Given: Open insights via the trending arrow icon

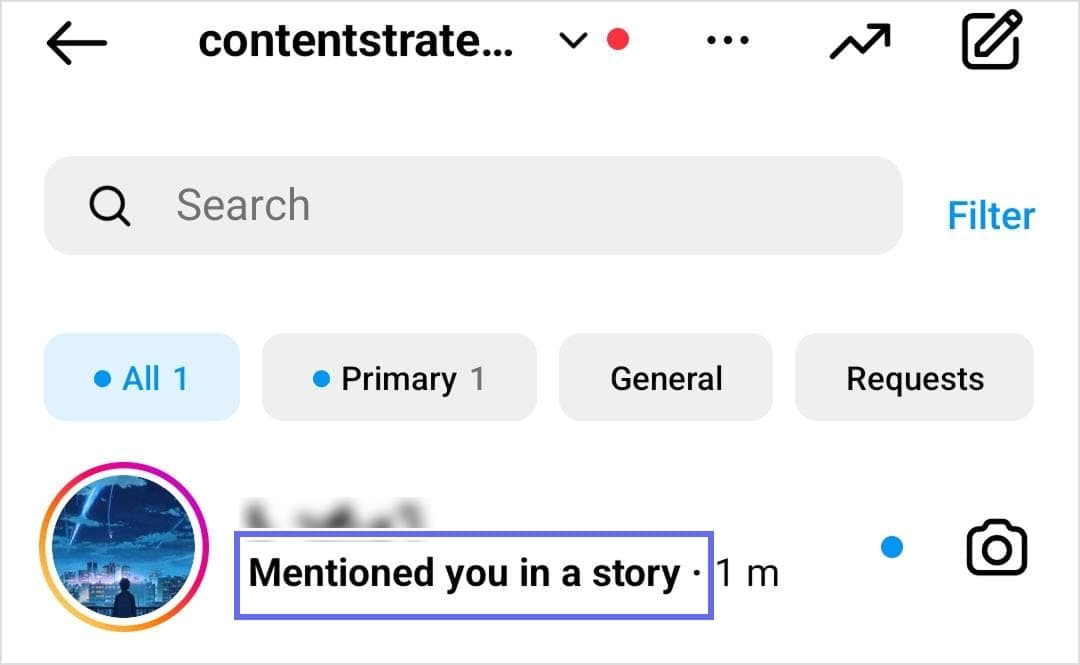Looking at the screenshot, I should (x=860, y=41).
